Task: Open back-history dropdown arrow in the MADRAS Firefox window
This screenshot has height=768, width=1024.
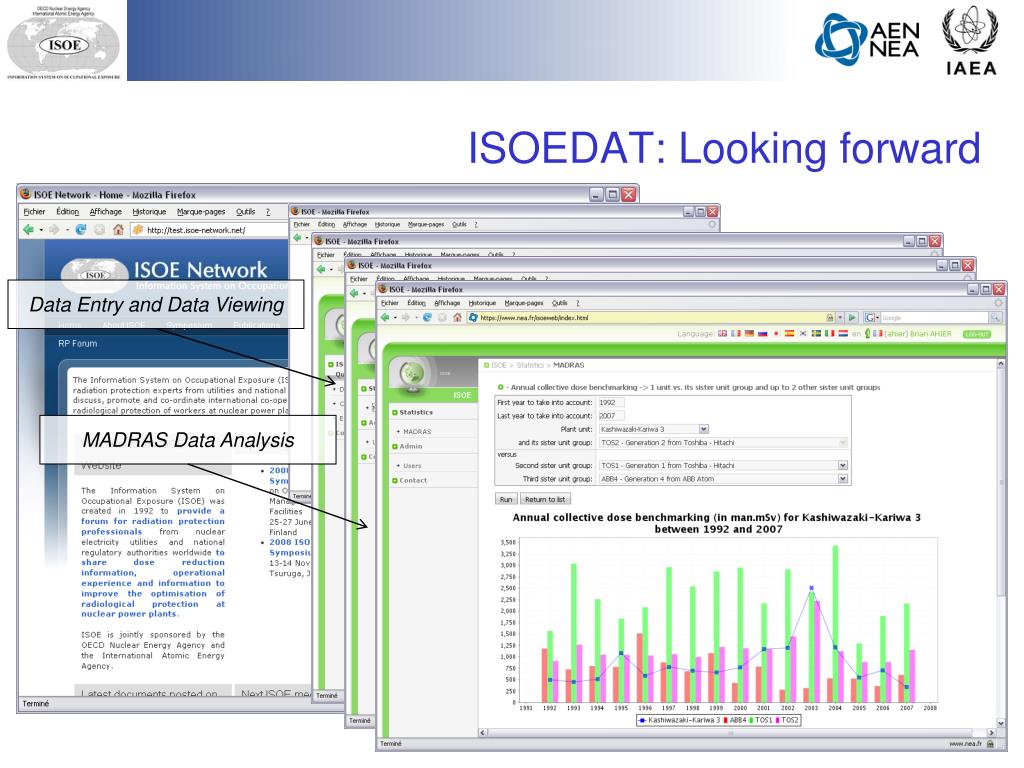Action: (395, 318)
